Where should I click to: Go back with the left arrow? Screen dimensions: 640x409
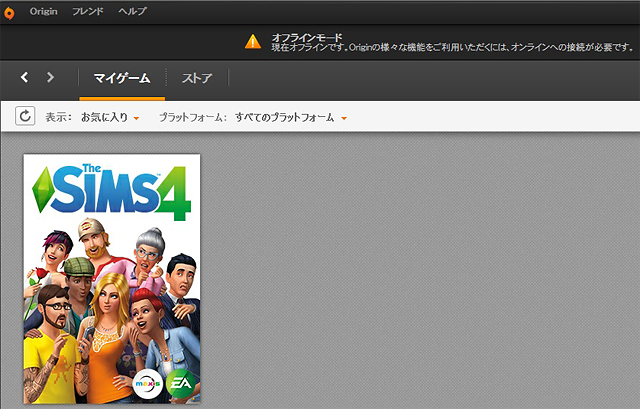coord(24,77)
